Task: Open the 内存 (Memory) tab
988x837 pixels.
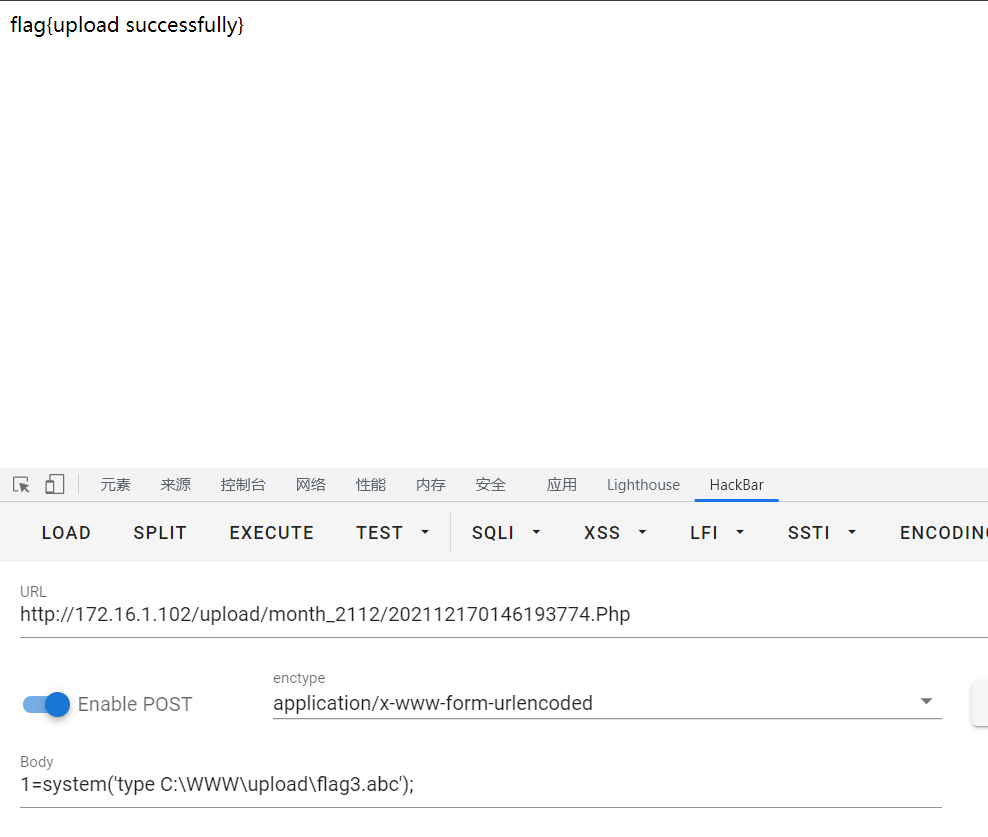Action: (430, 485)
